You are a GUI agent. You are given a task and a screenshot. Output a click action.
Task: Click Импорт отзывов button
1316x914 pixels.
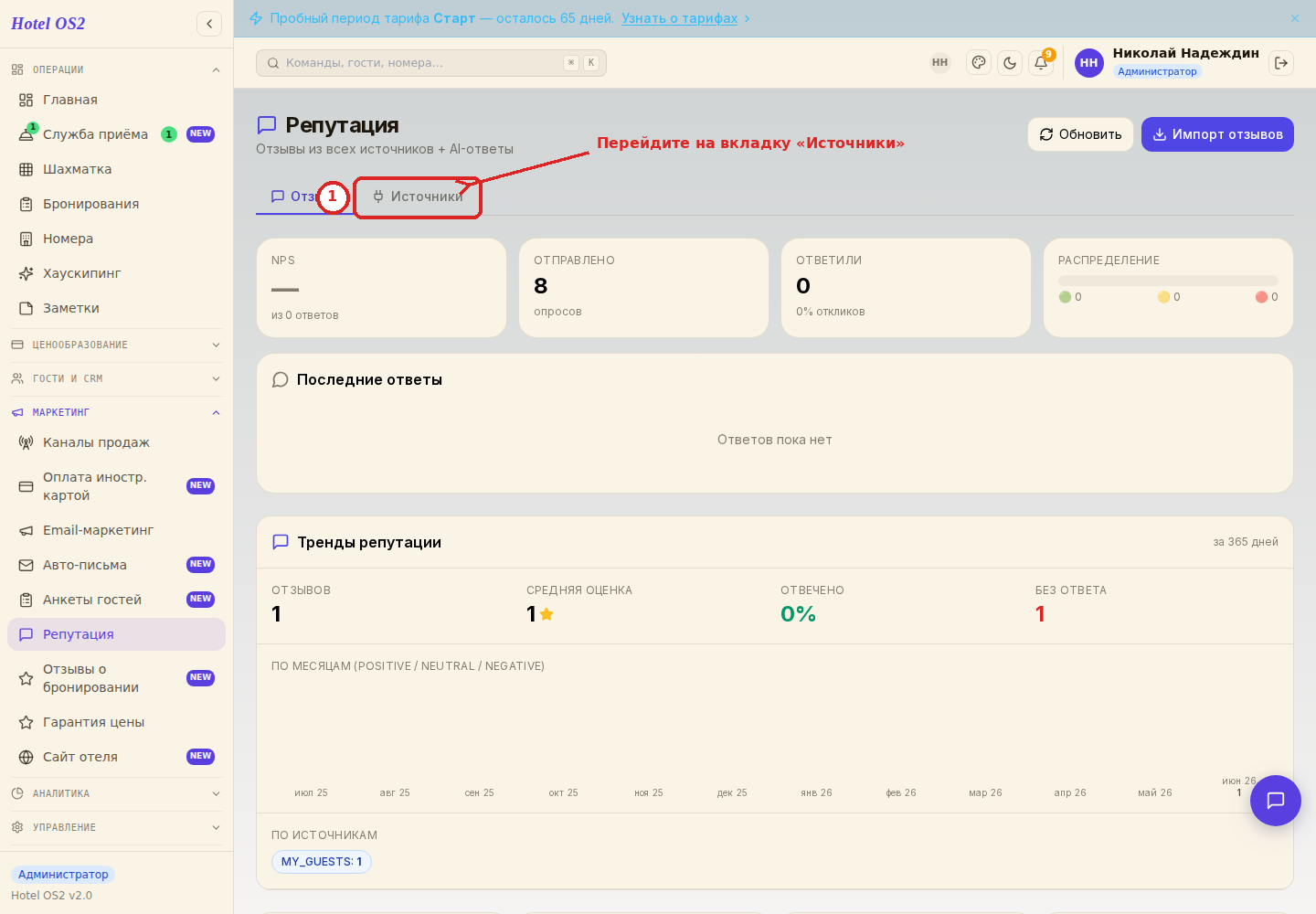(1217, 134)
